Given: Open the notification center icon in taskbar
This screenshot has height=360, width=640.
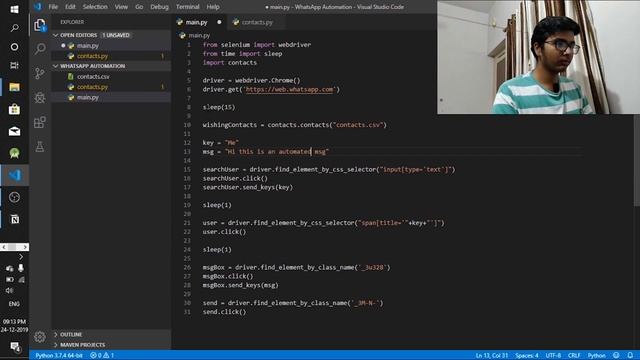Looking at the screenshot, I should click(x=15, y=347).
